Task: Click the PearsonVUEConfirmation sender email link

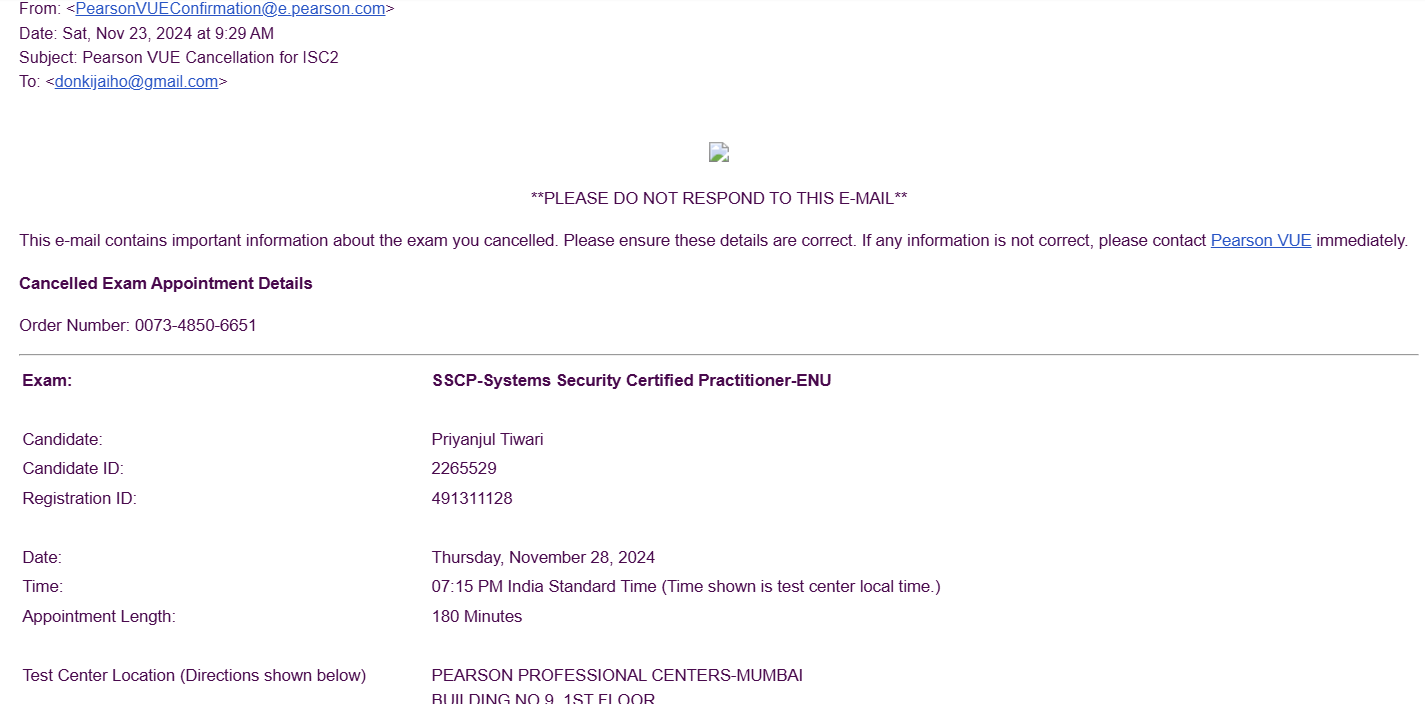Action: [230, 9]
